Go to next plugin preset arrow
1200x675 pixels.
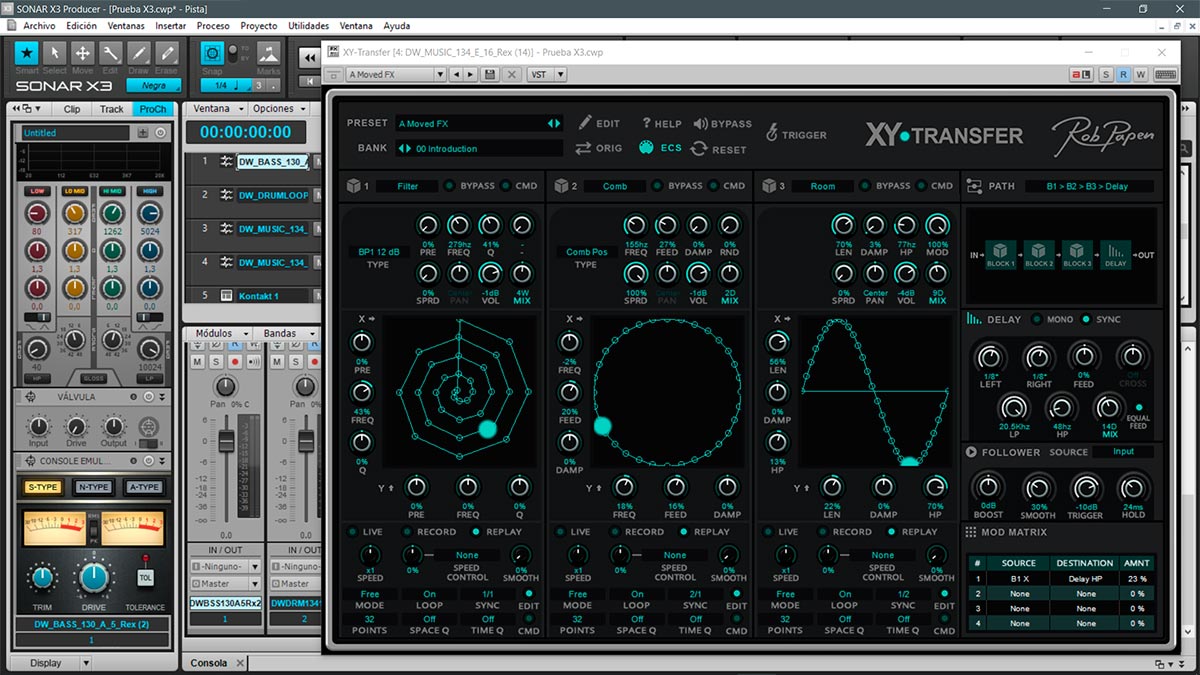tap(470, 74)
